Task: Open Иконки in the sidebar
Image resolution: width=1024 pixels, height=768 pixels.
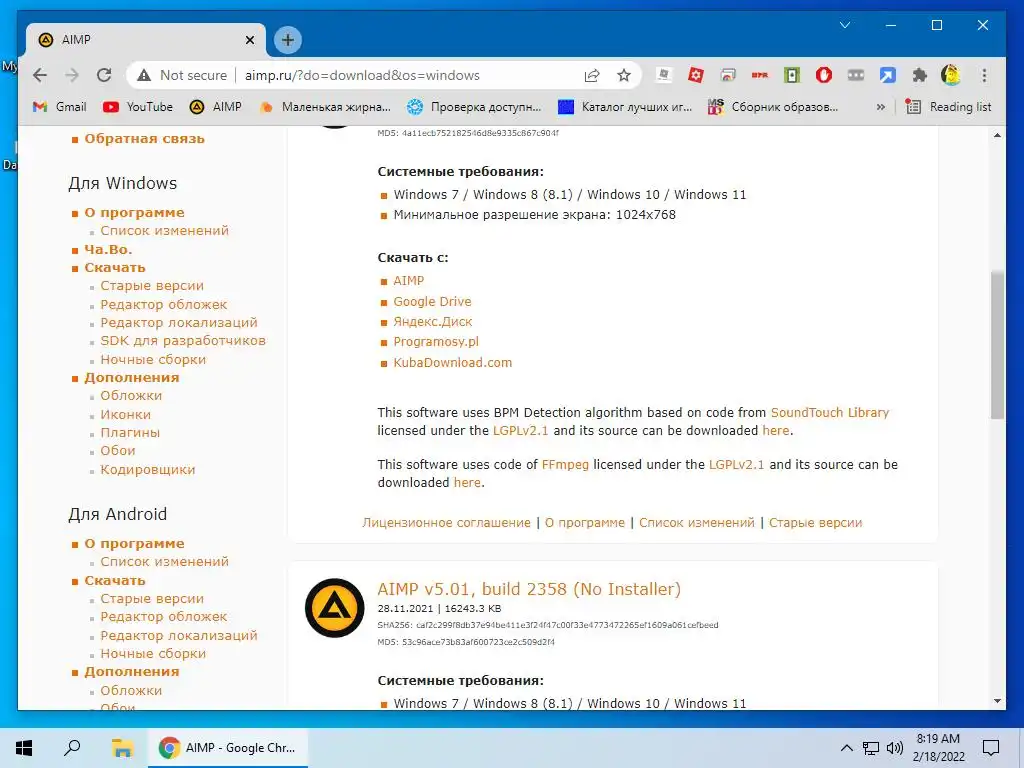Action: 125,415
